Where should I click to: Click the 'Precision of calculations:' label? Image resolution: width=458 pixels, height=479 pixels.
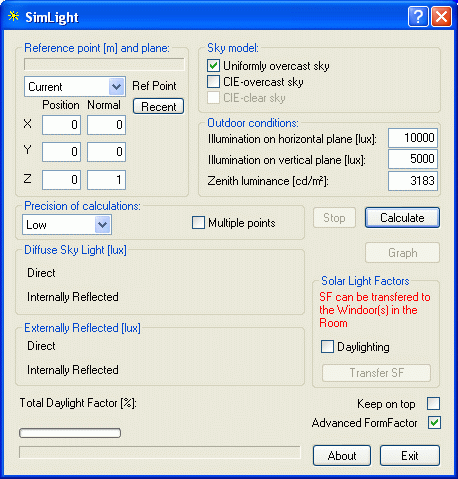[x=82, y=206]
